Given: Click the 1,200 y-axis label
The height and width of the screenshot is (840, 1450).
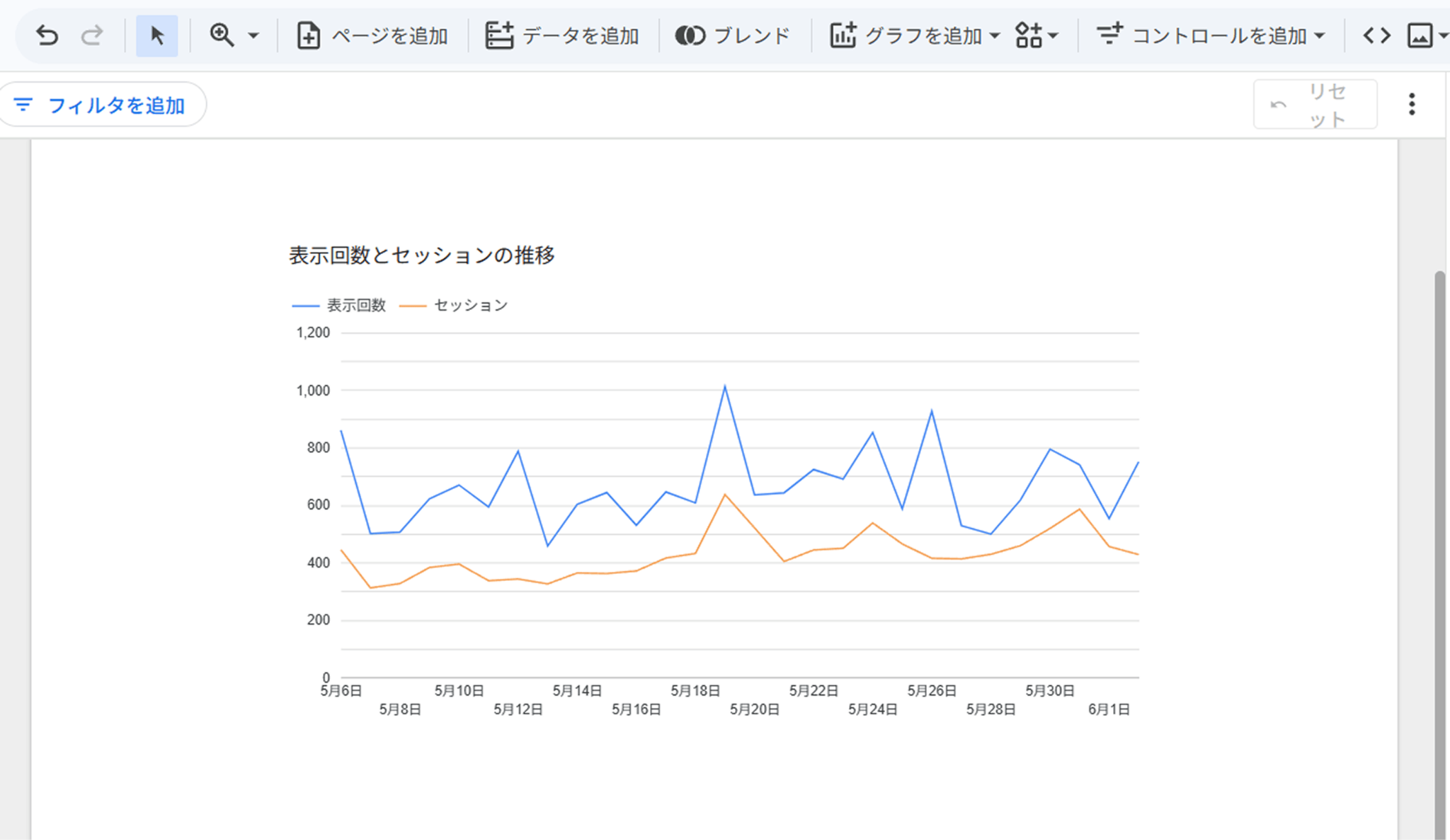Looking at the screenshot, I should coord(313,333).
